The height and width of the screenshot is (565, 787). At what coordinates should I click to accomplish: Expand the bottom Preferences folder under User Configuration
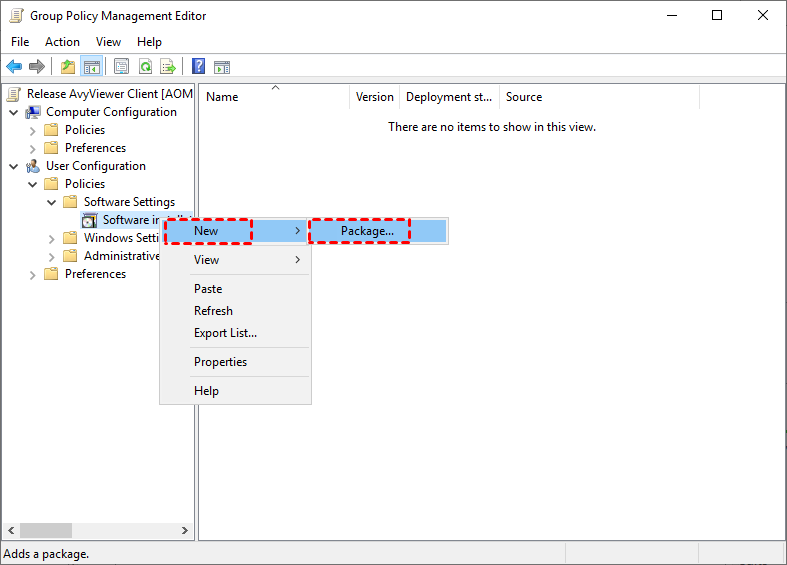point(33,274)
